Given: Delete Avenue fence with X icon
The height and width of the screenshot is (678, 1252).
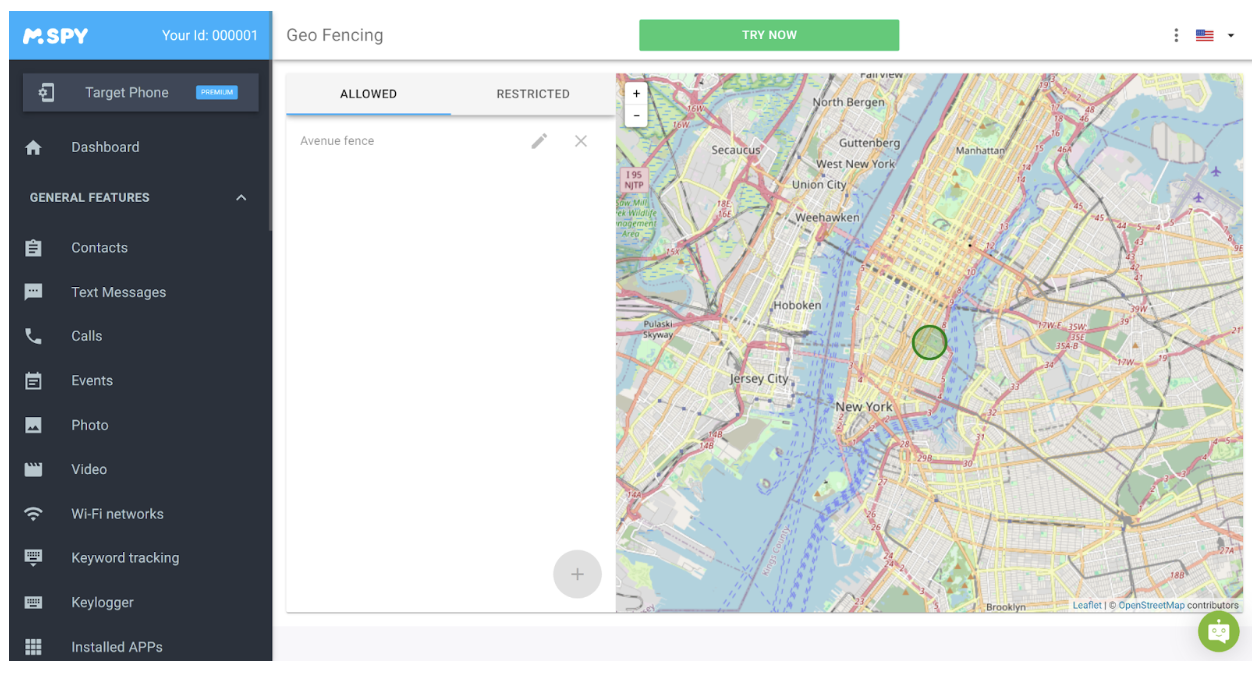Looking at the screenshot, I should [580, 141].
